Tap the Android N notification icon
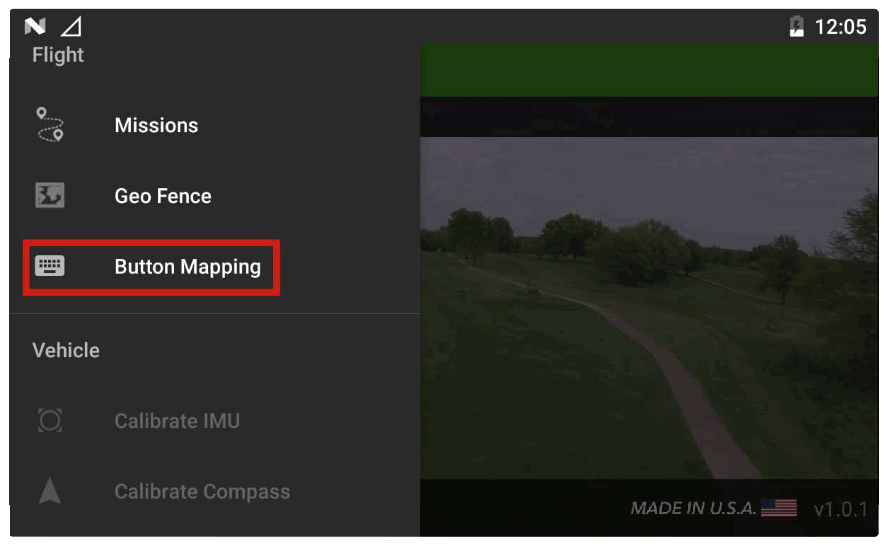Viewport: 888px width, 549px height. [35, 26]
